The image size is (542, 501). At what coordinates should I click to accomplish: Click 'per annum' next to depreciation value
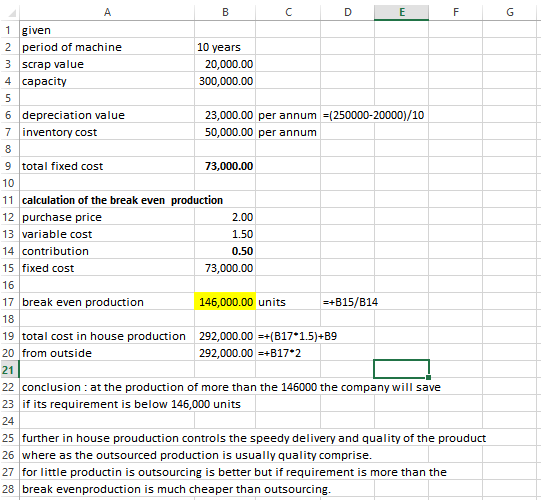tap(288, 115)
